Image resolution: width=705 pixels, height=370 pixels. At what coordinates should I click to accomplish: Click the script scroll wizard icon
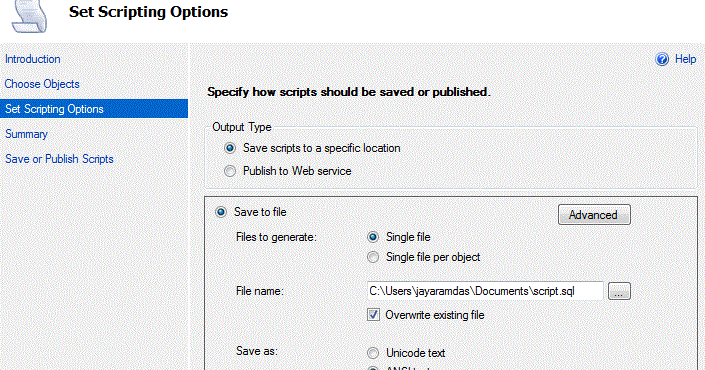coord(29,16)
